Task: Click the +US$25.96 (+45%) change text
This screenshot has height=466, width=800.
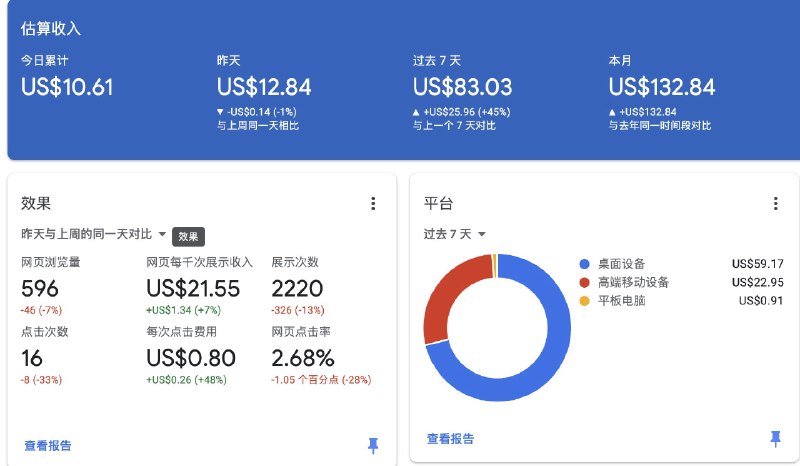Action: tap(466, 112)
